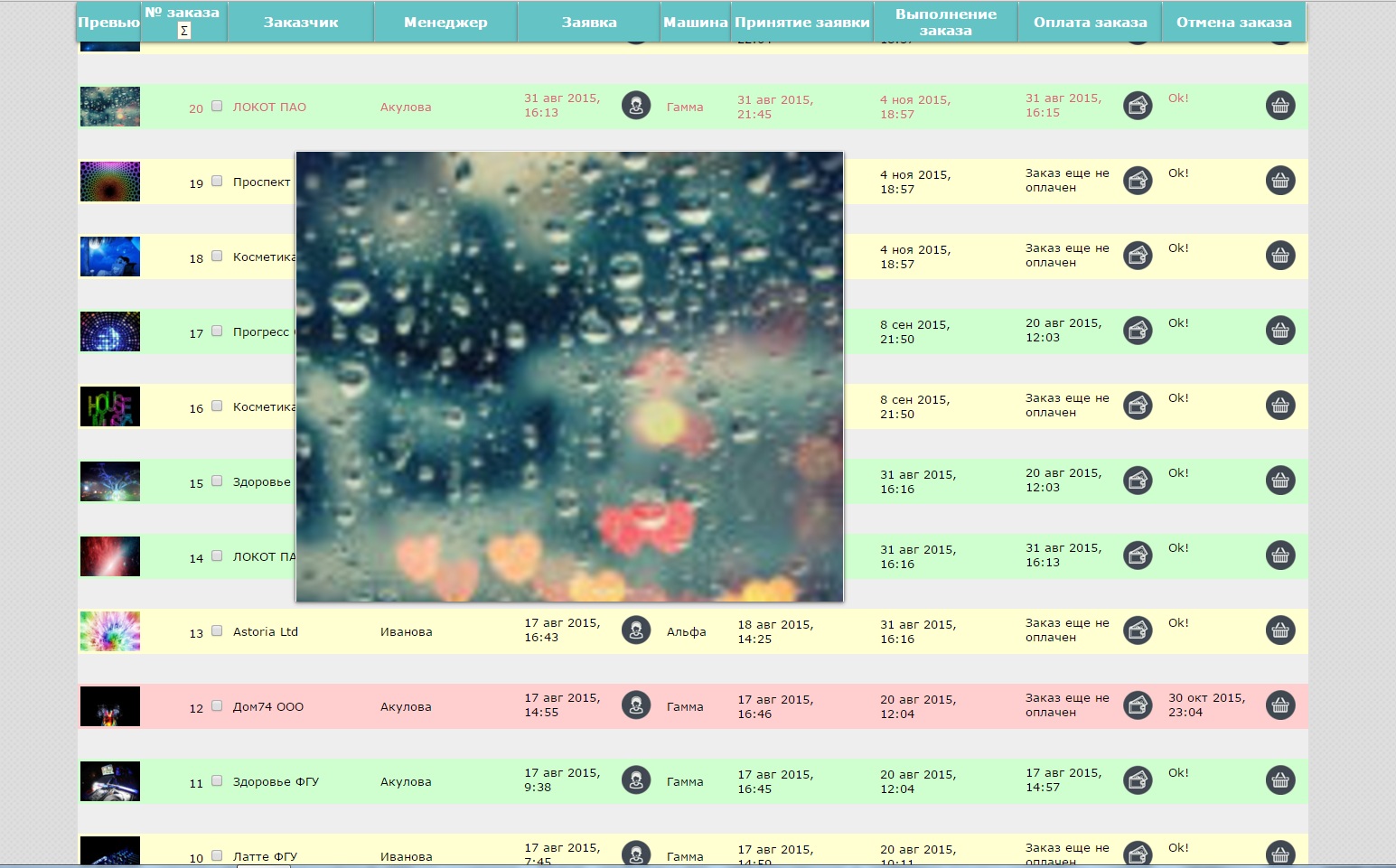Screen dimensions: 1396x868
Task: Toggle the checkbox beside order 15
Action: pyautogui.click(x=217, y=481)
